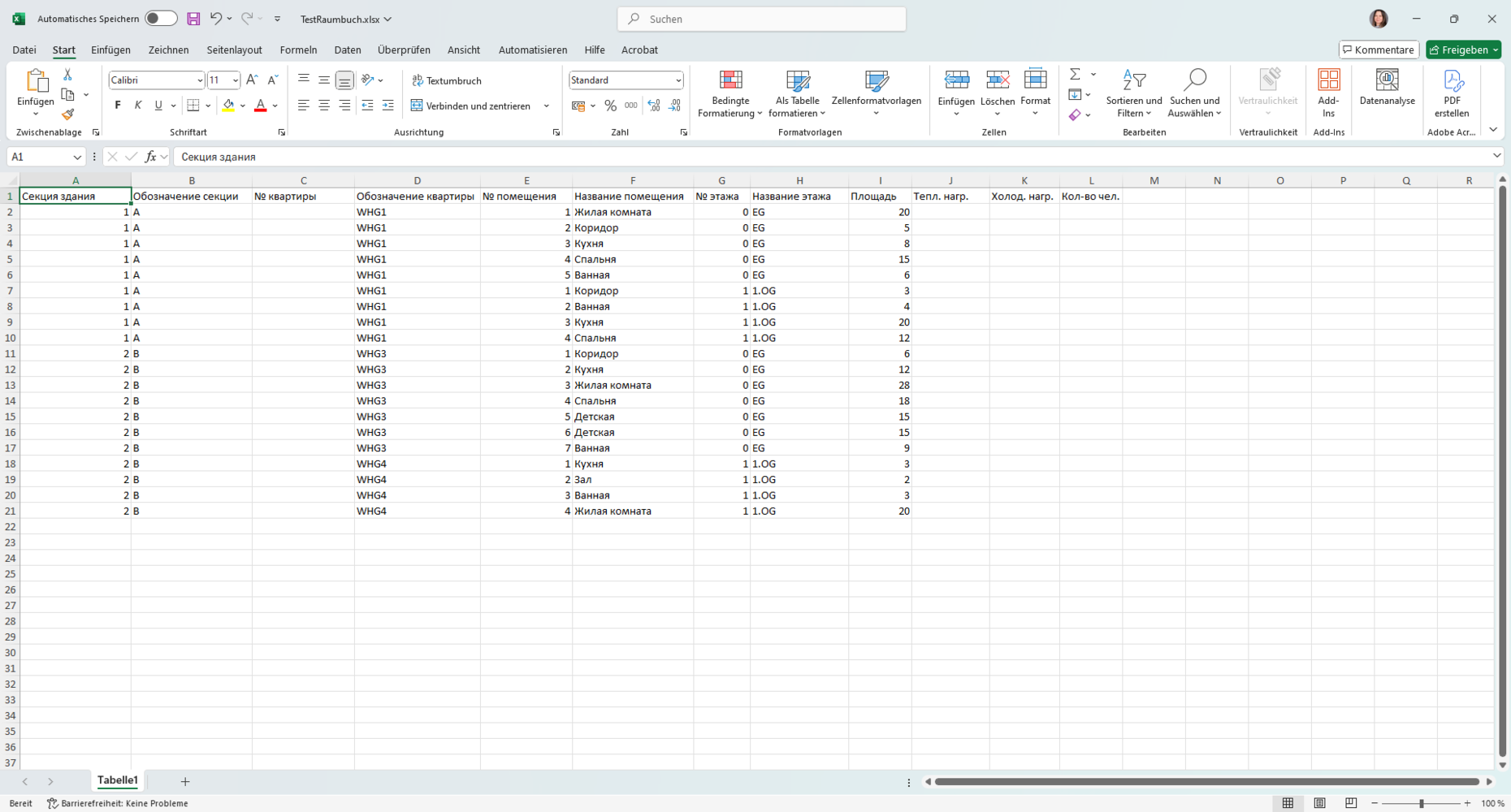Click the Bedingte Formatierung icon
This screenshot has width=1511, height=812.
click(x=730, y=80)
